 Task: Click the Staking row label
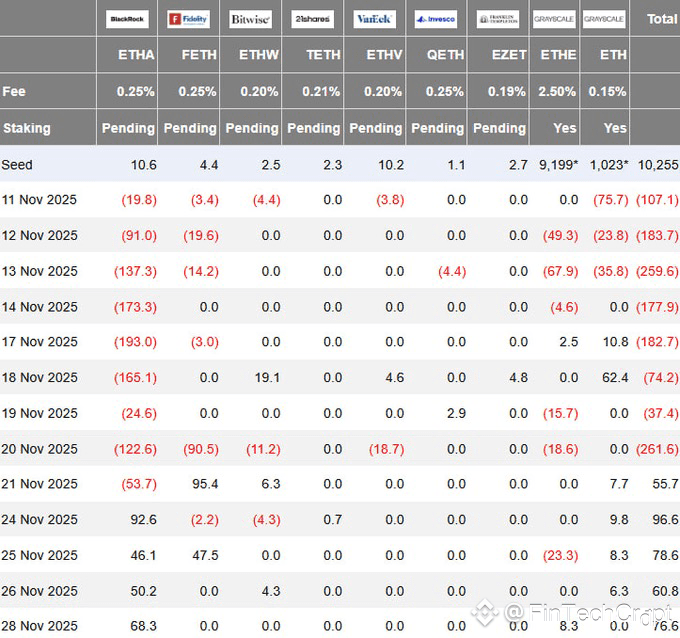pos(27,128)
